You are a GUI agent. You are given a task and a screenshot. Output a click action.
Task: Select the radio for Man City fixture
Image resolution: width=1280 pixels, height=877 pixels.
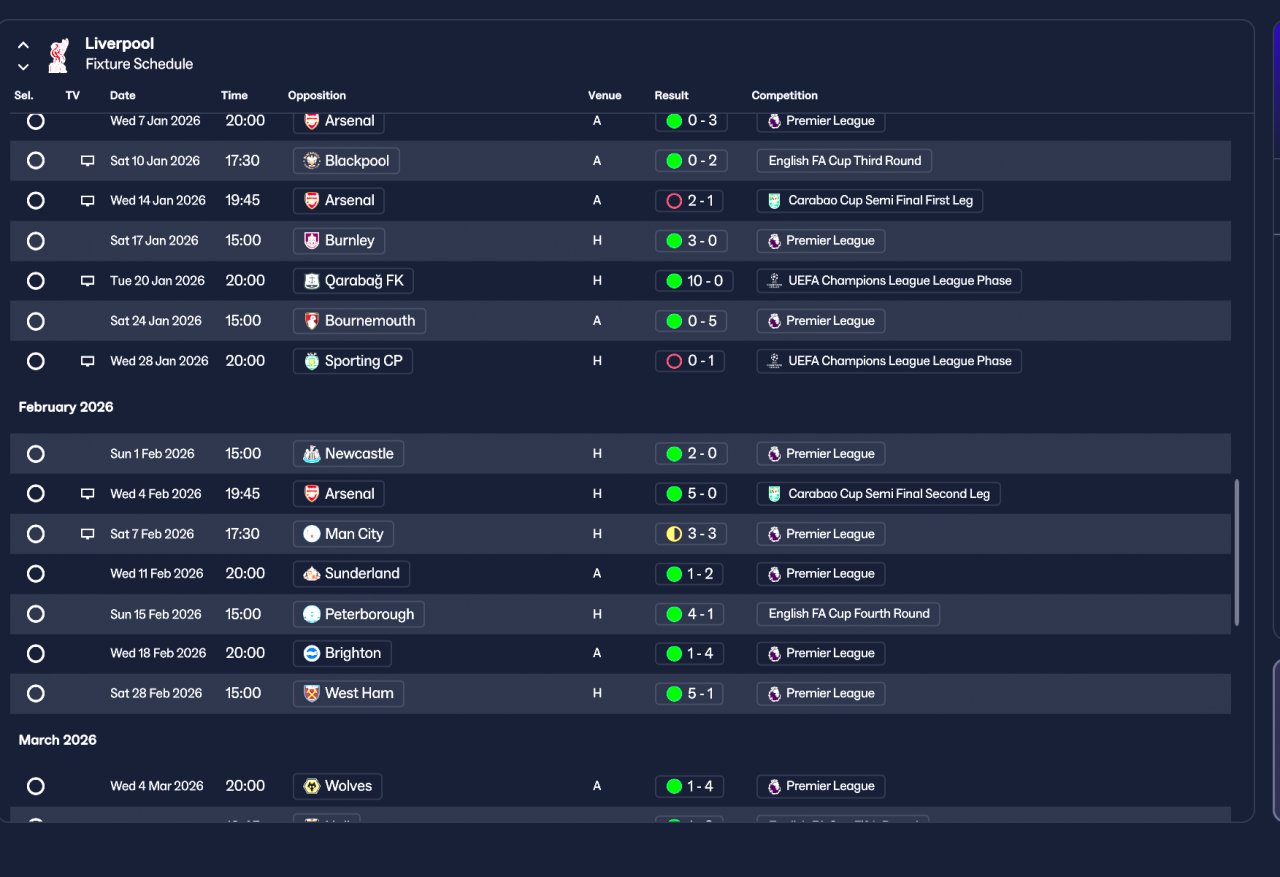[36, 534]
